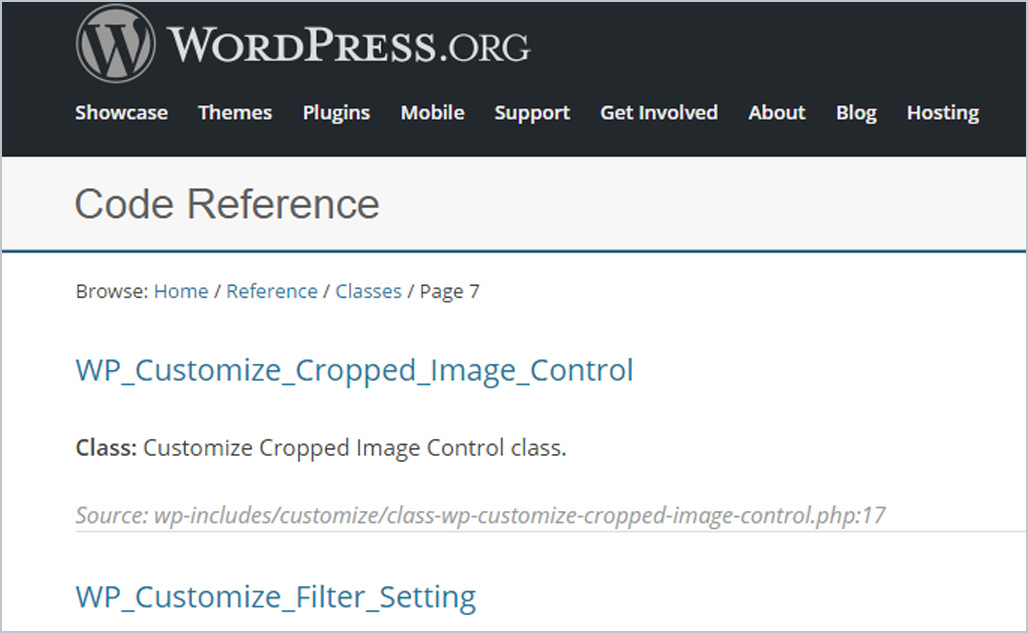The width and height of the screenshot is (1028, 633).
Task: Open WP_Customize_Cropped_Image_Control class link
Action: point(354,370)
